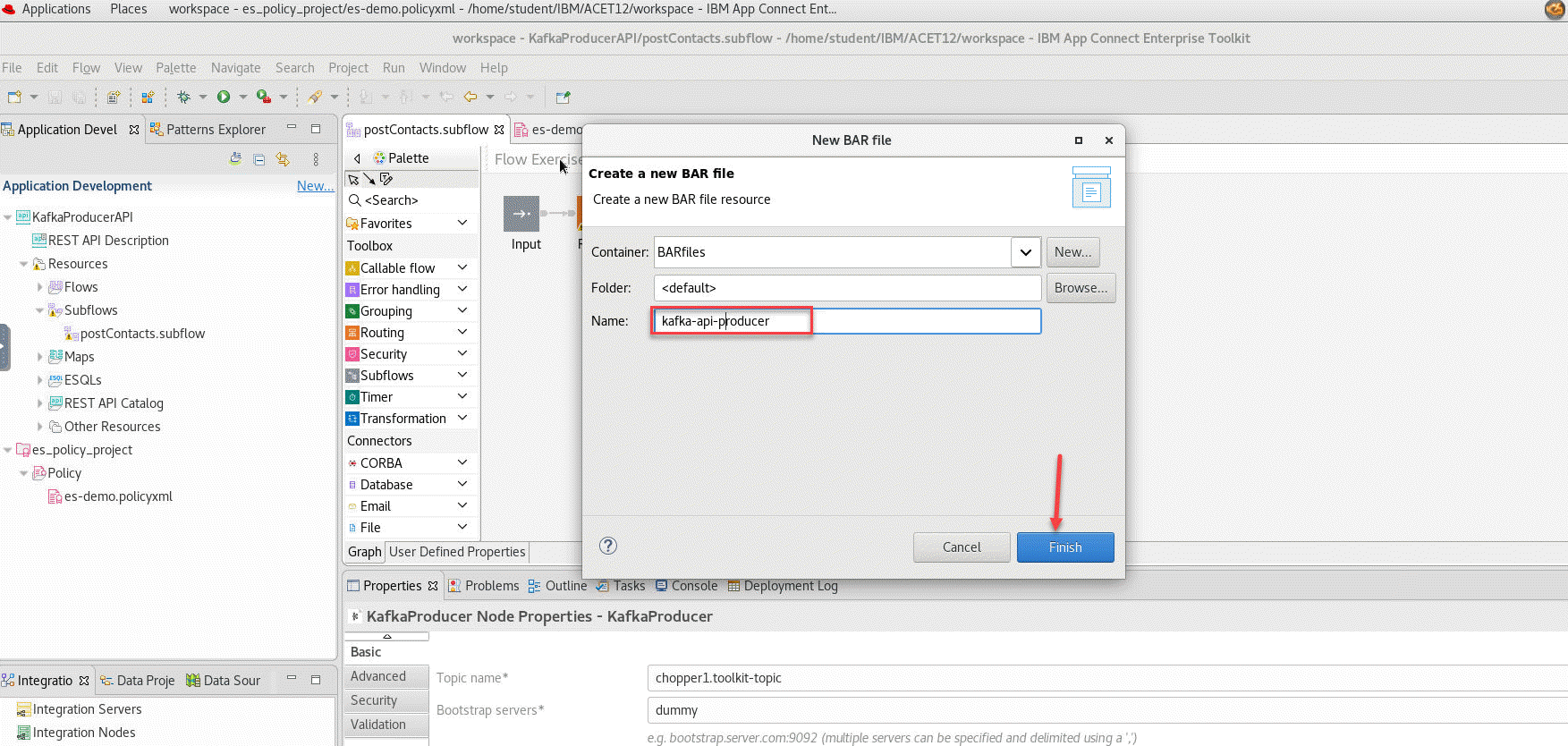
Task: Click the postContacts.subflow file icon in tree
Action: (x=72, y=334)
